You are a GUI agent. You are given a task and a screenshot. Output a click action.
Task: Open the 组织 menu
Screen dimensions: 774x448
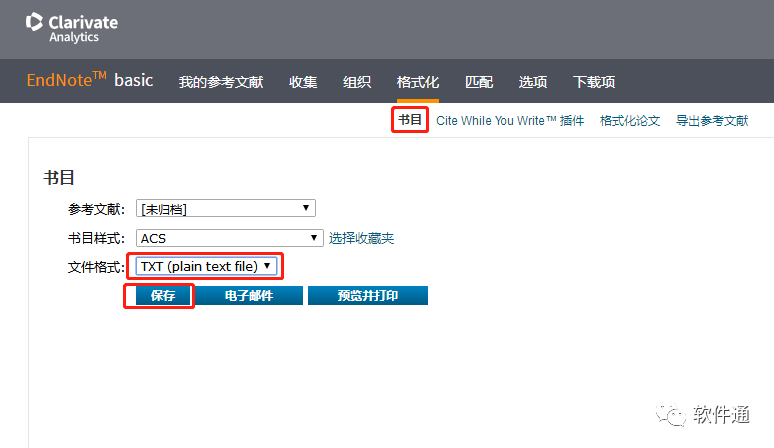pyautogui.click(x=357, y=82)
